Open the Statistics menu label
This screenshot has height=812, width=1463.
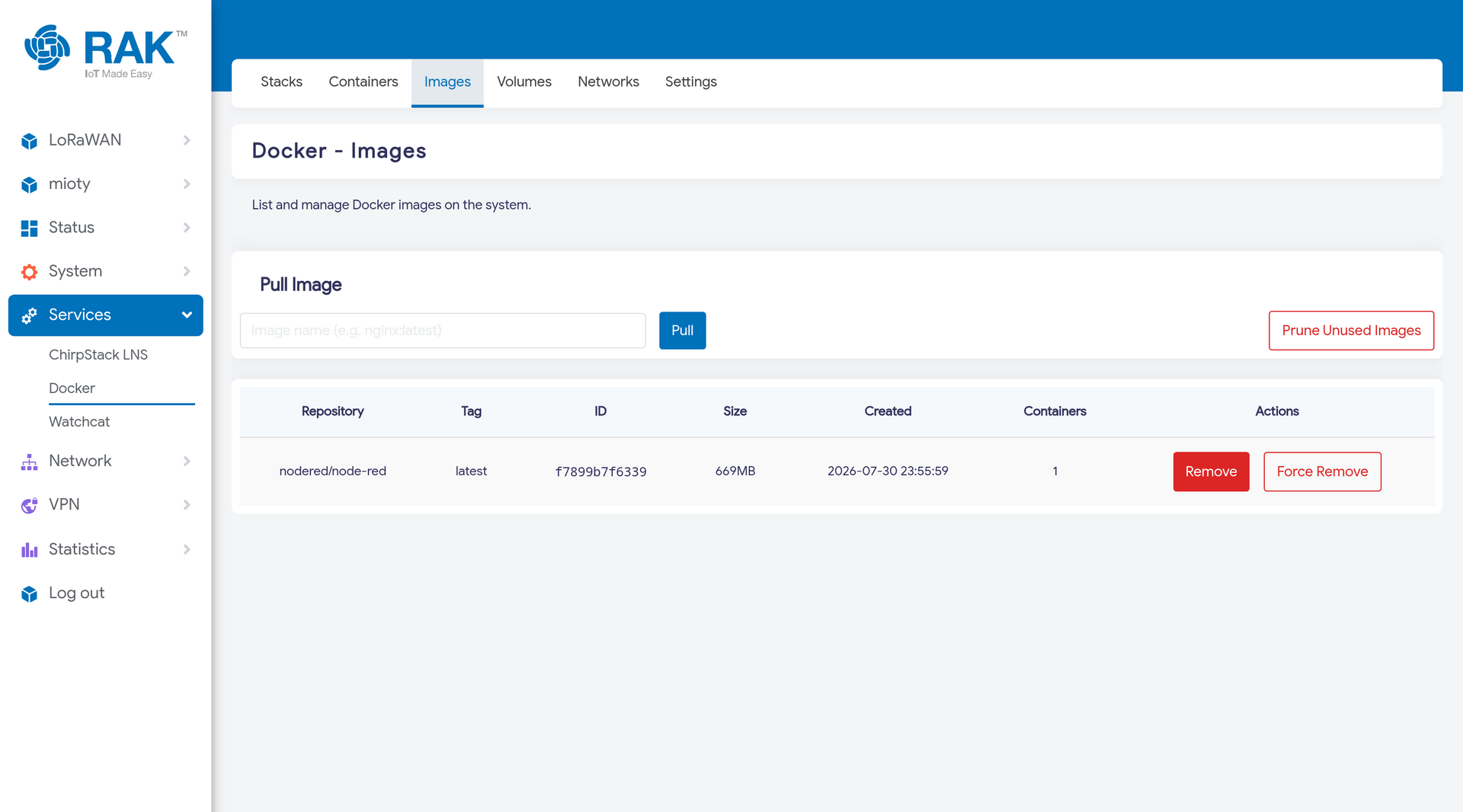[x=82, y=549]
